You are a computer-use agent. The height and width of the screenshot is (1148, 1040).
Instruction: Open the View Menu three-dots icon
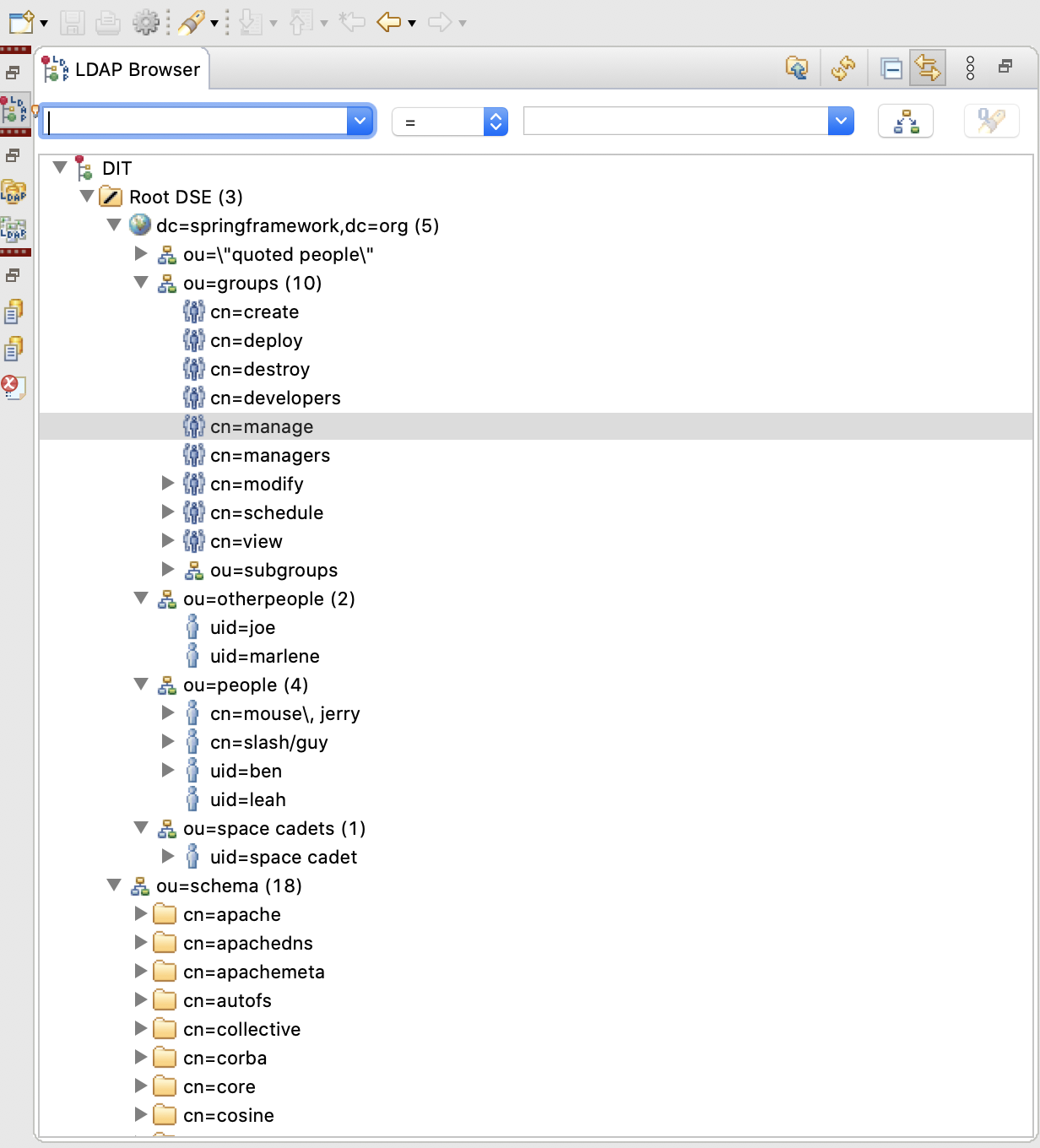(x=971, y=68)
